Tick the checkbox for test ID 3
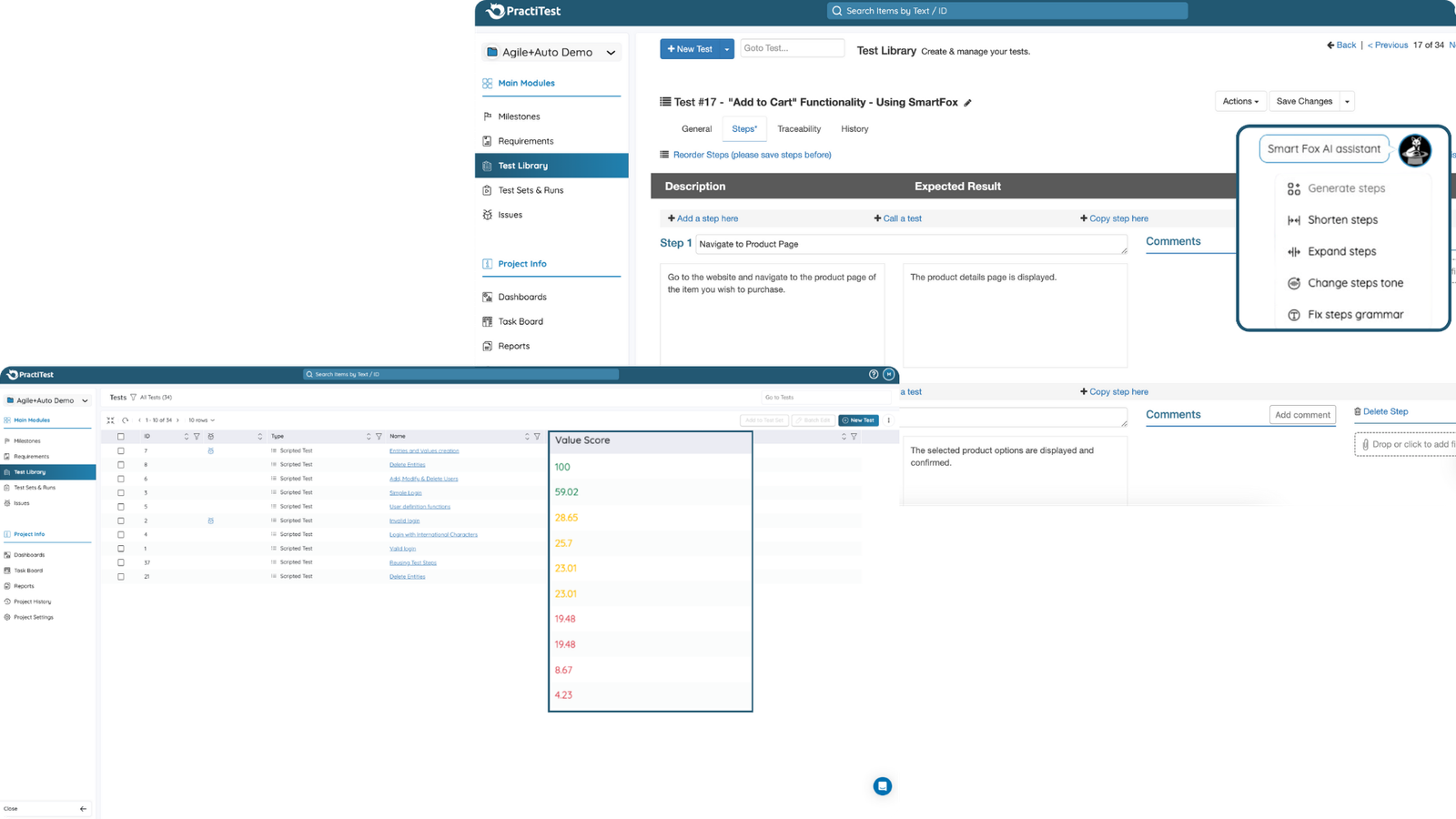This screenshot has width=1456, height=819. 121,492
